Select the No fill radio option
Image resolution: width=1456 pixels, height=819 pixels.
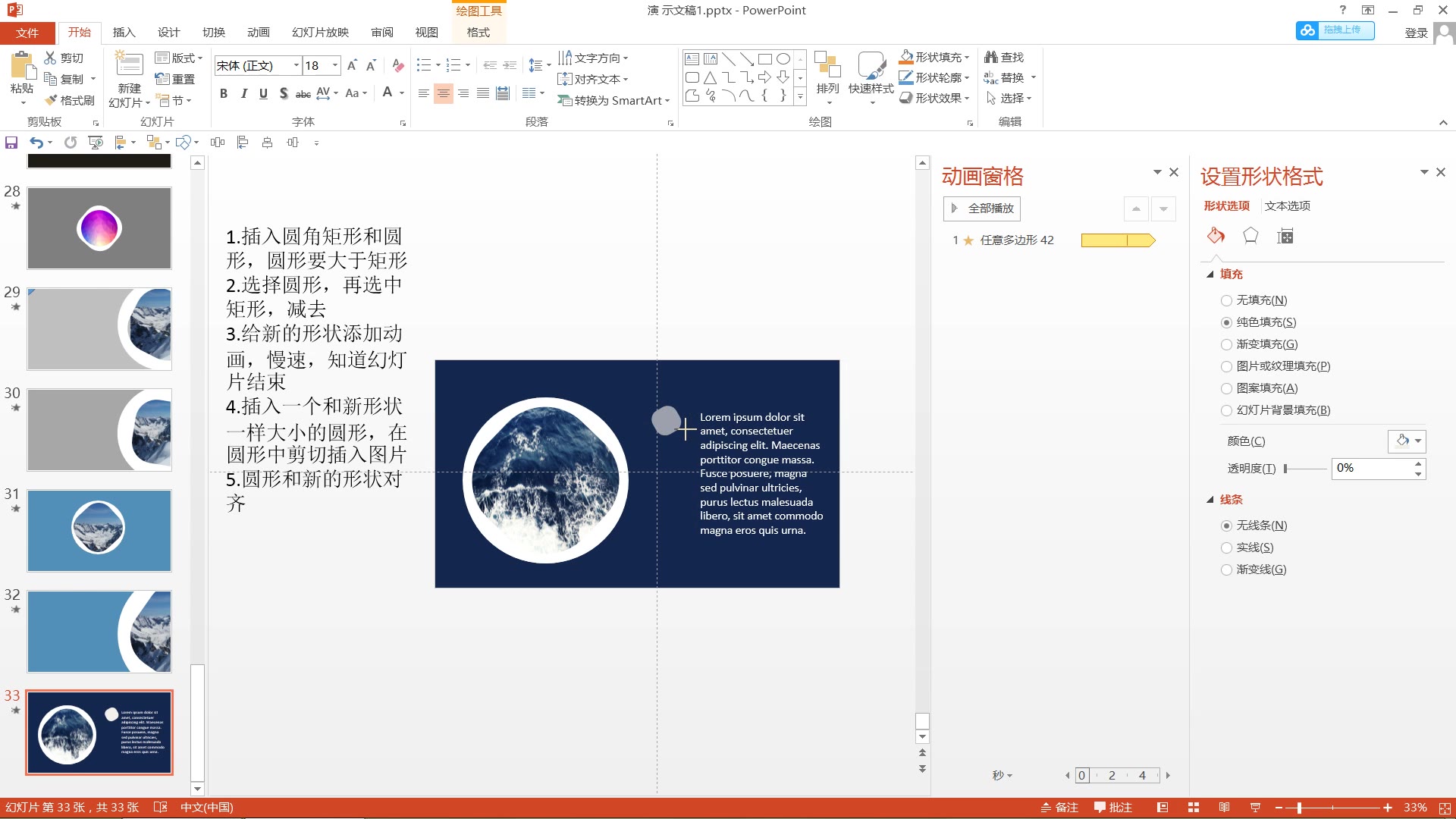(1226, 300)
